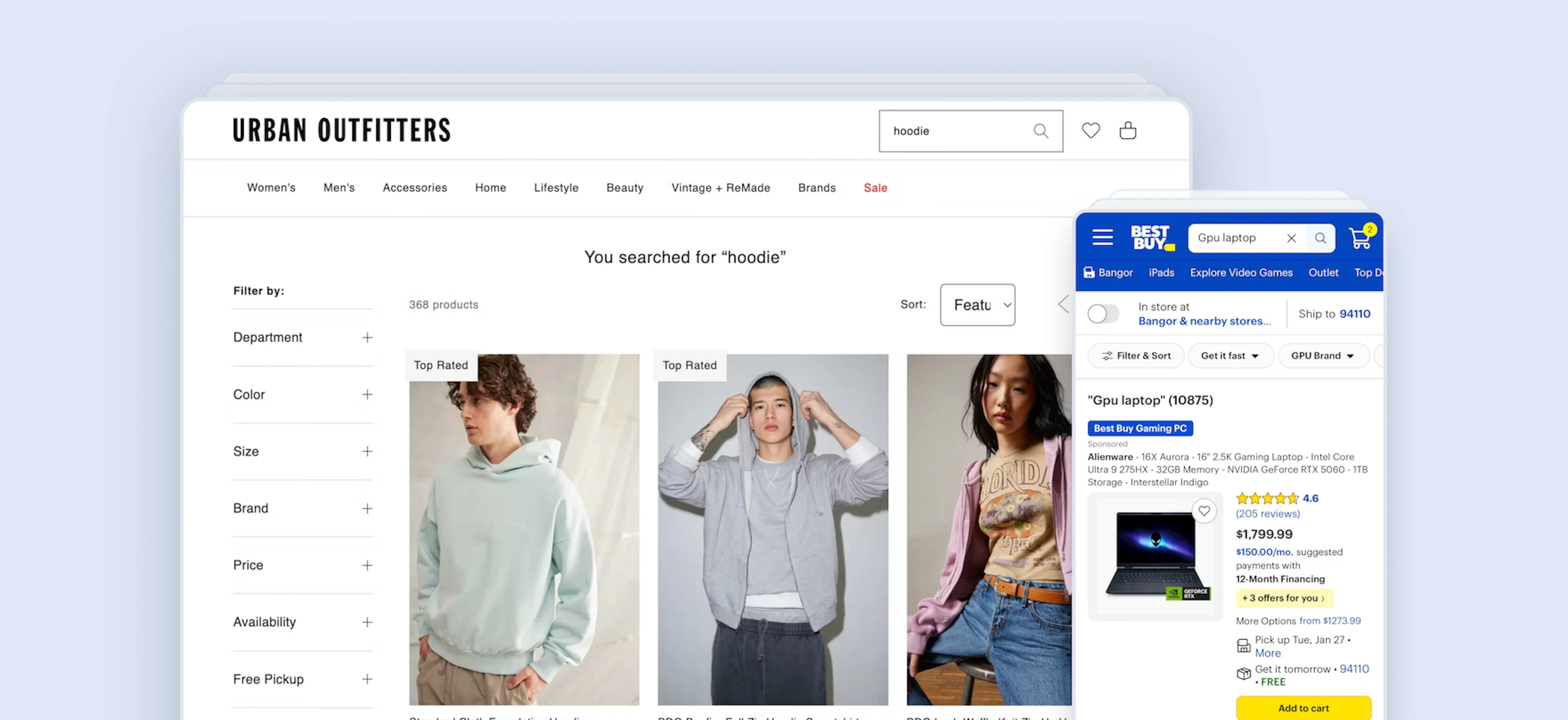Image resolution: width=1568 pixels, height=720 pixels.
Task: Clear the Gpu laptop search text
Action: pos(1291,238)
